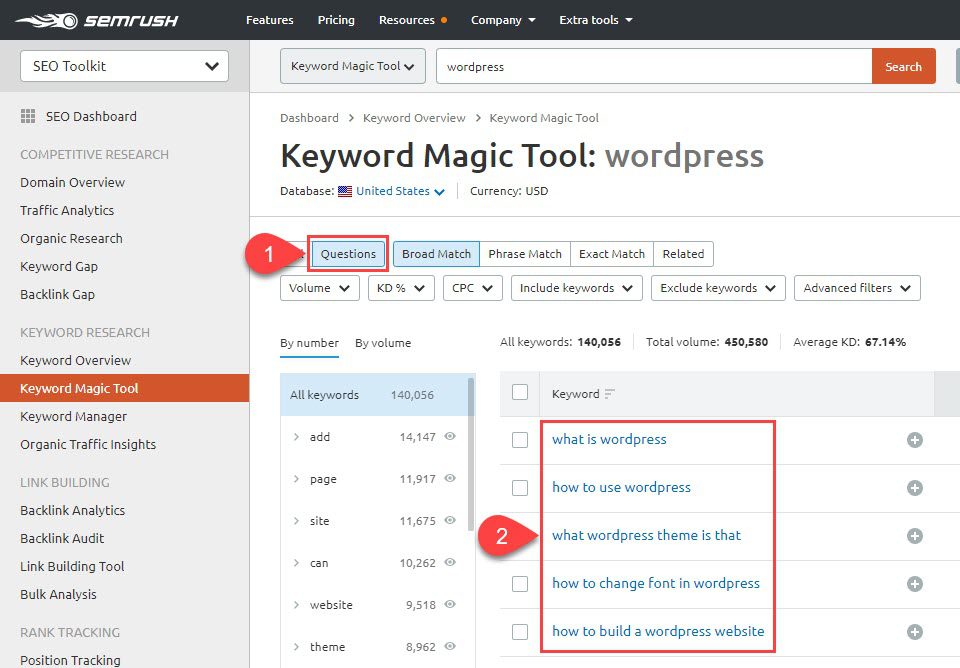Image resolution: width=960 pixels, height=668 pixels.
Task: Check the 'how to change font in wordpress' box
Action: (x=519, y=584)
